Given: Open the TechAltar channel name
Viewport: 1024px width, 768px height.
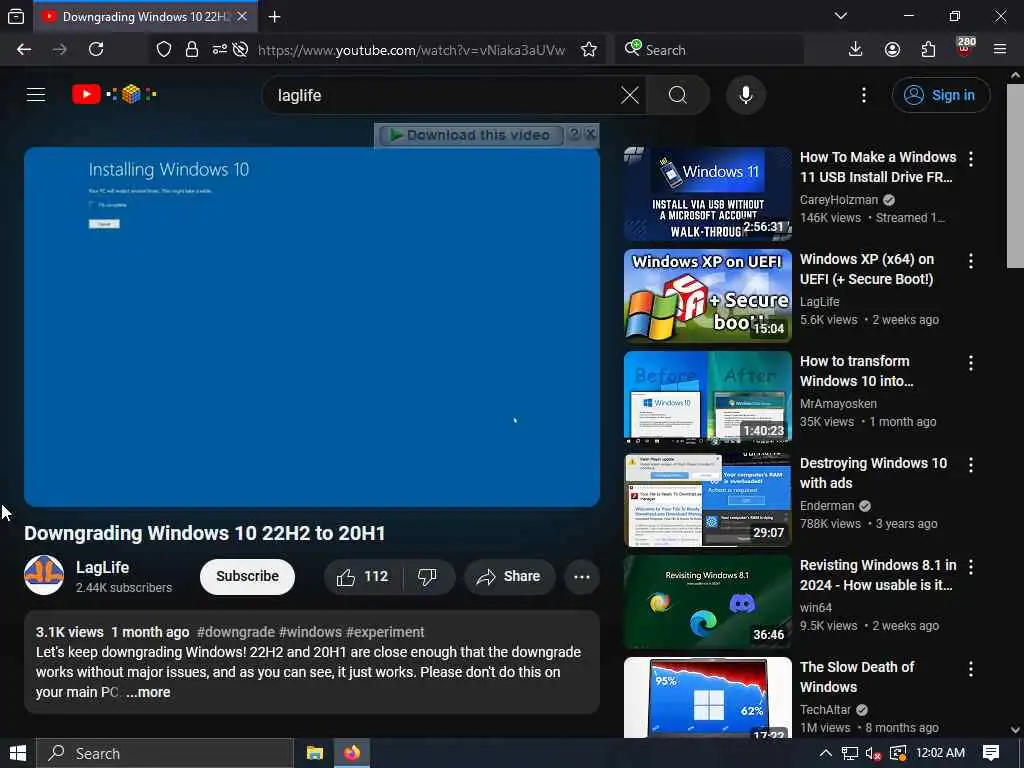Looking at the screenshot, I should pyautogui.click(x=825, y=709).
